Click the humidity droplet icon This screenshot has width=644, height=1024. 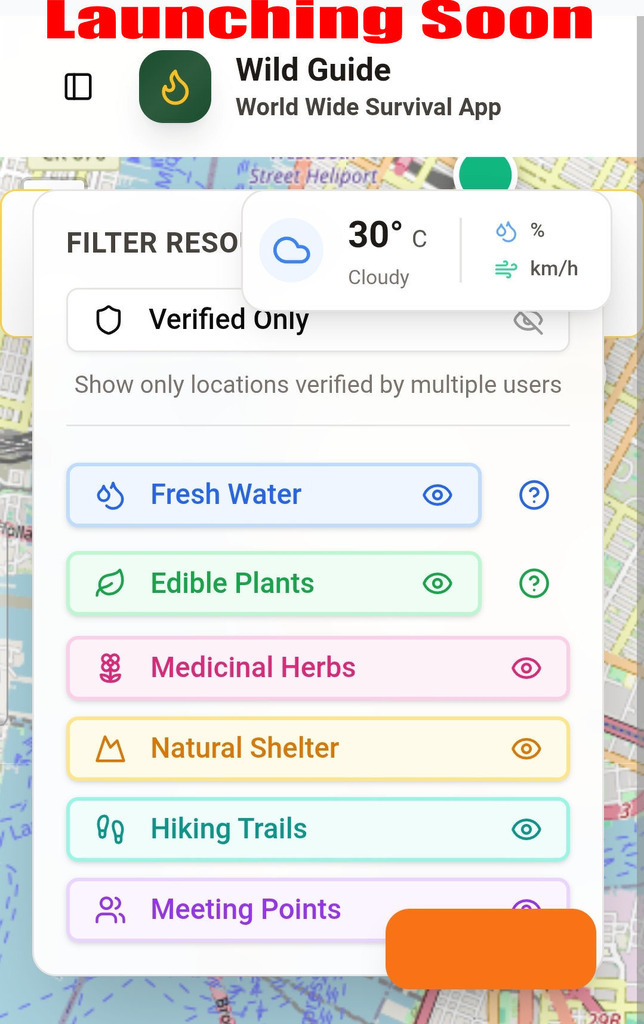click(x=506, y=232)
